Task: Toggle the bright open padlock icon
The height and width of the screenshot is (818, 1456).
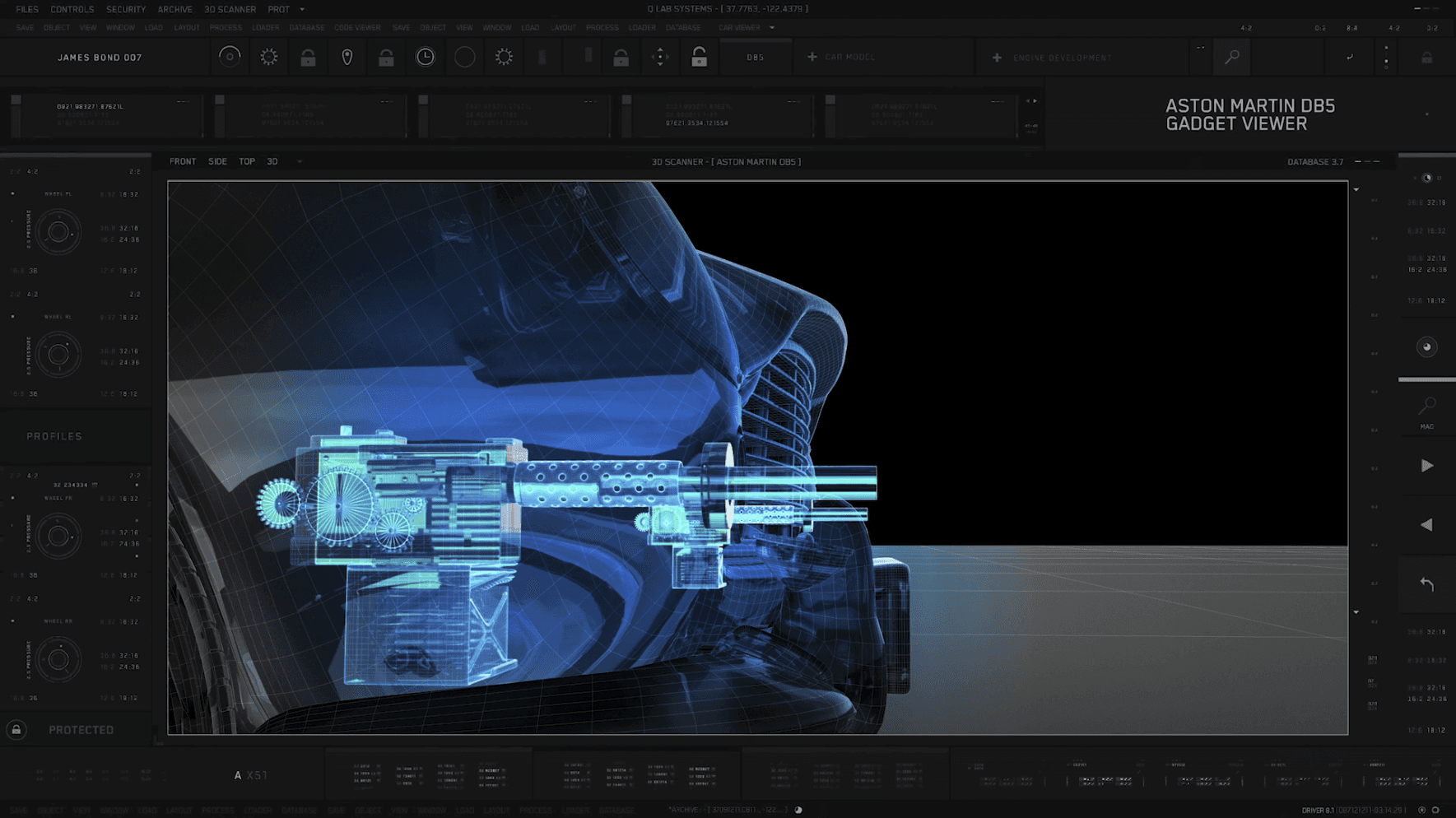Action: 699,57
